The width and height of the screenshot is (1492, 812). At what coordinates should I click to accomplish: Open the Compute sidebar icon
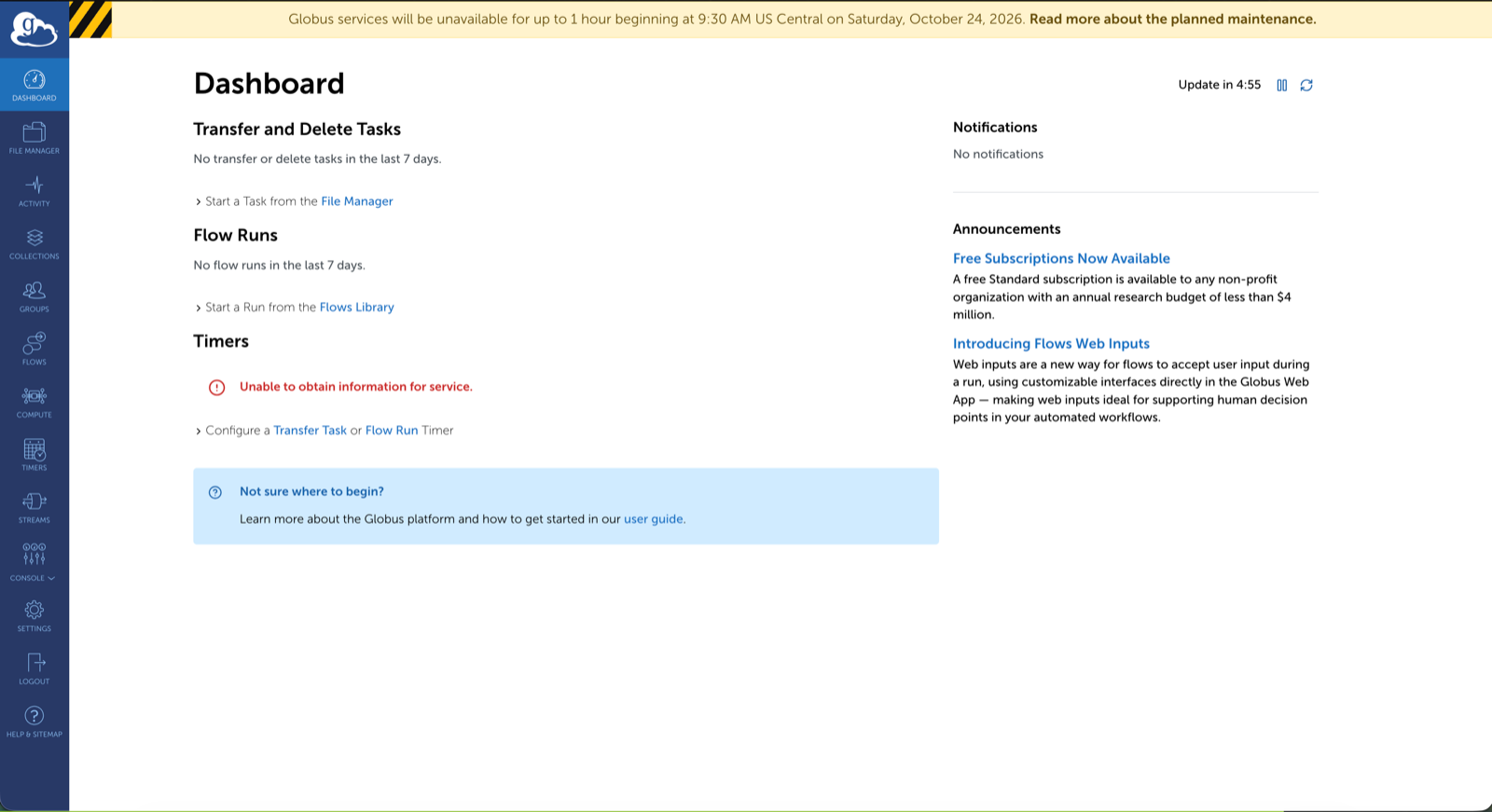click(x=35, y=402)
